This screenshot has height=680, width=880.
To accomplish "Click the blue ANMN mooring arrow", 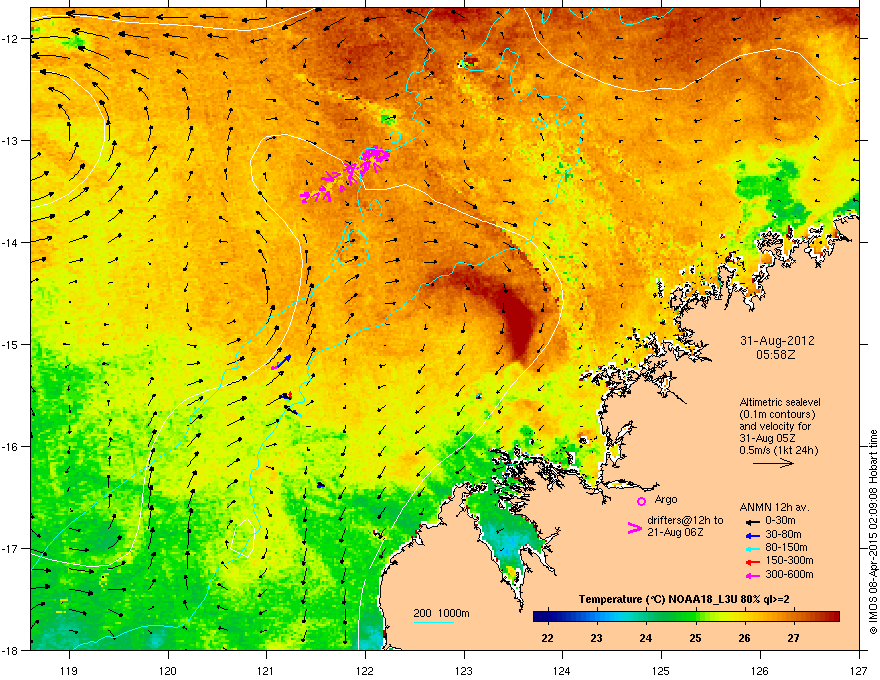I will 285,360.
